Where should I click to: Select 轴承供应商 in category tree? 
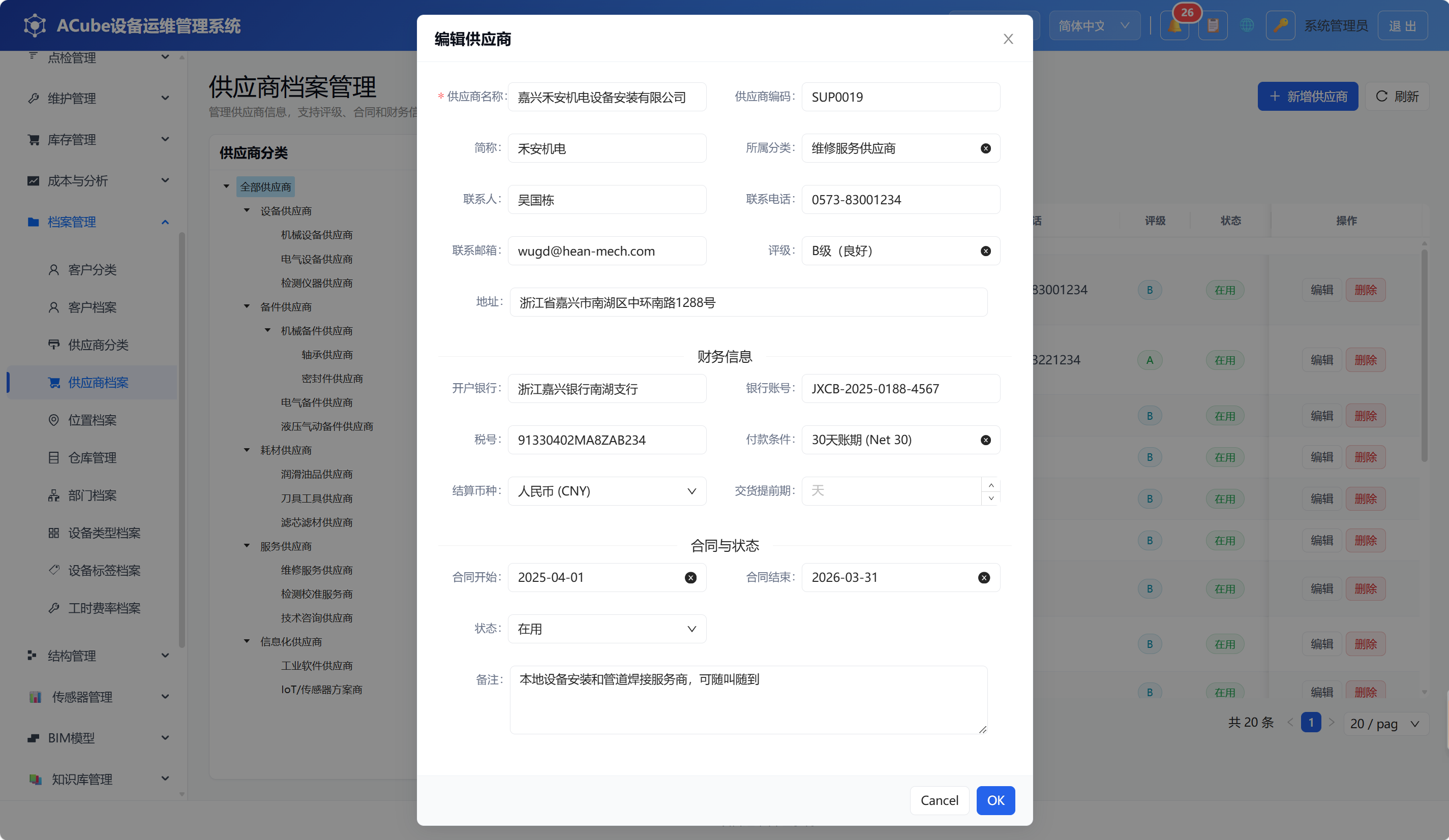point(326,355)
